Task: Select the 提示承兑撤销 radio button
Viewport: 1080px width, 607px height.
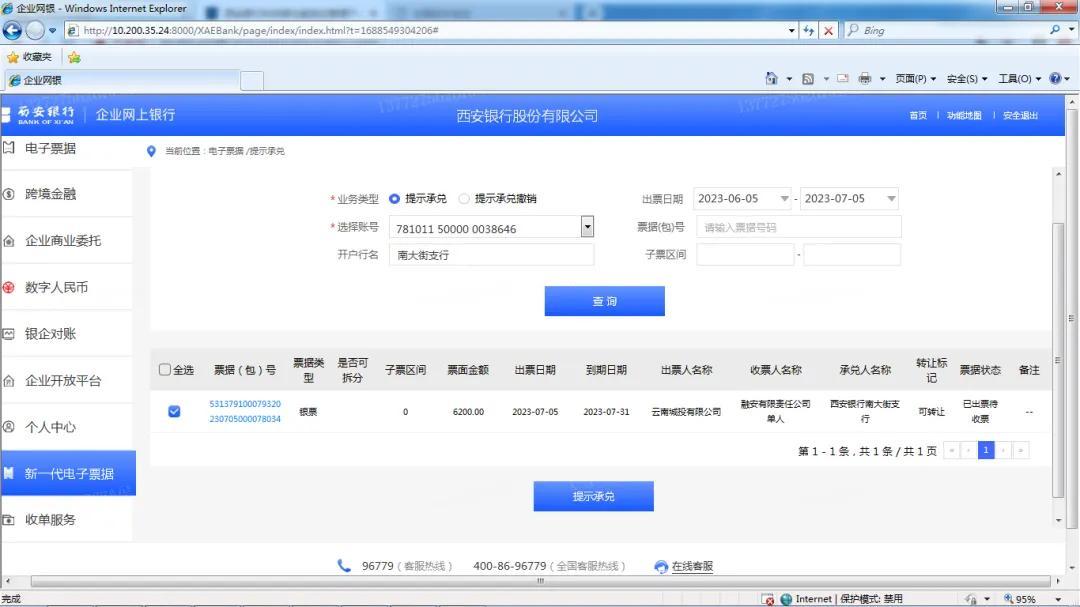Action: click(464, 198)
